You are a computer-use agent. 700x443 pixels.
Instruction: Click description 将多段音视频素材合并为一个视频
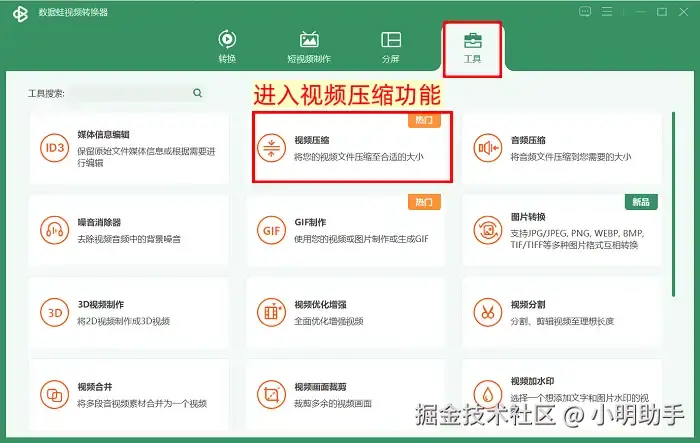coord(142,403)
